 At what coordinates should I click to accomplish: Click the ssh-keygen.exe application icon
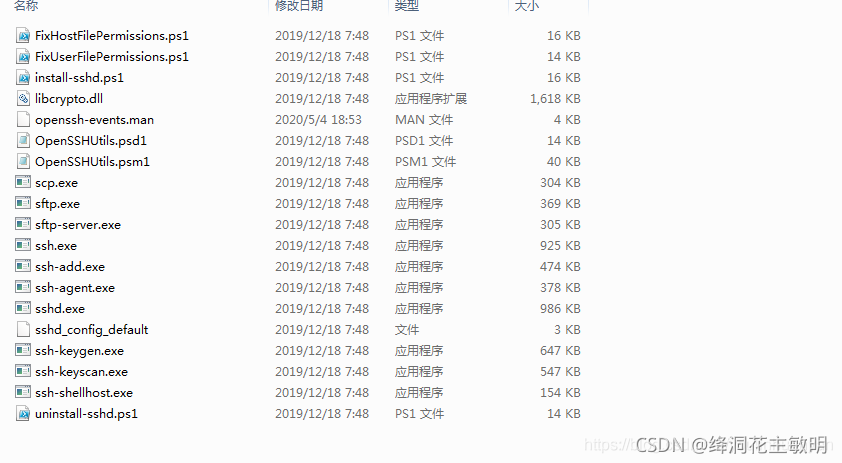(23, 350)
